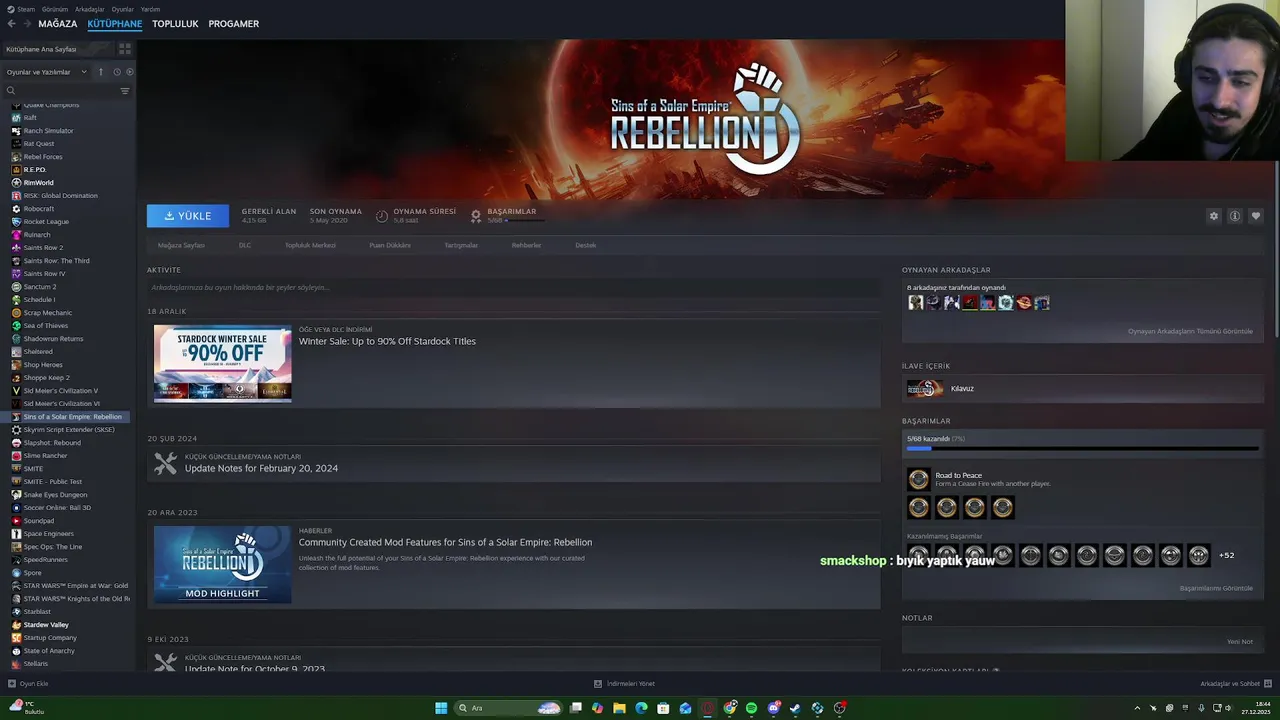Open Oyunlar menu

[122, 9]
